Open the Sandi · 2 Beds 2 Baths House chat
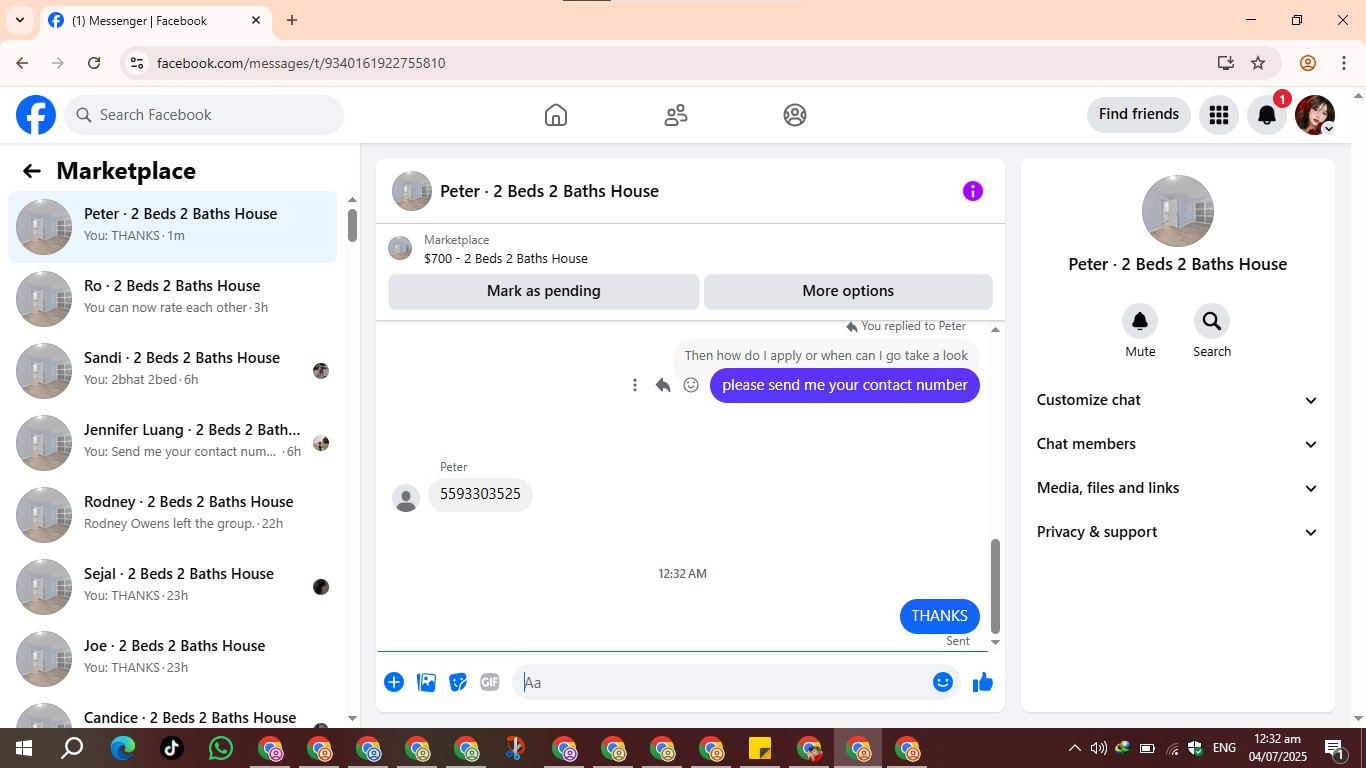This screenshot has height=768, width=1366. [173, 369]
